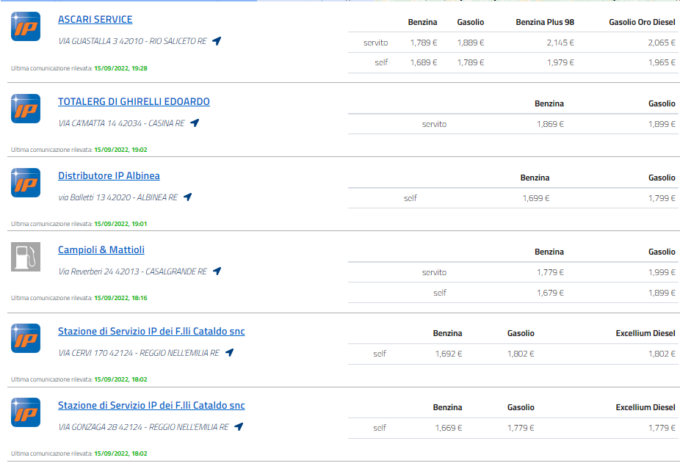This screenshot has width=680, height=463.
Task: Open directions arrow for Via Guastalla 3
Action: [217, 41]
